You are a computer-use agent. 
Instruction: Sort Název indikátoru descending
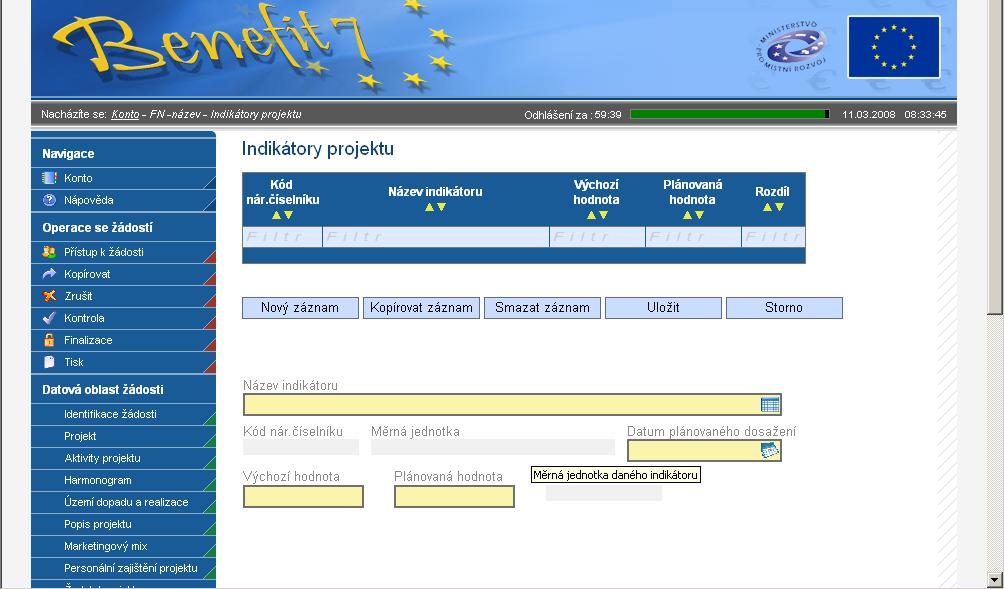click(x=441, y=207)
